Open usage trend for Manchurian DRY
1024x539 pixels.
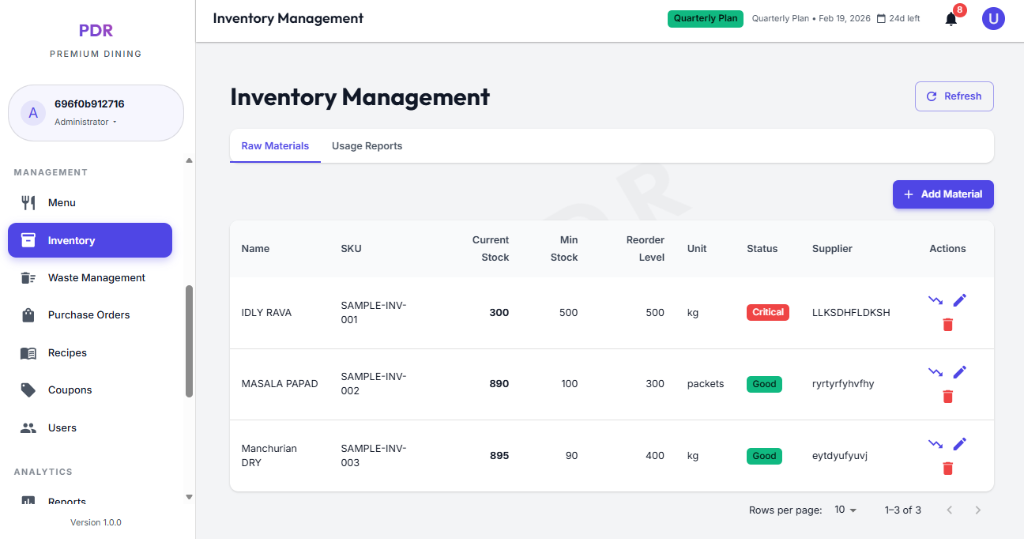click(x=935, y=444)
